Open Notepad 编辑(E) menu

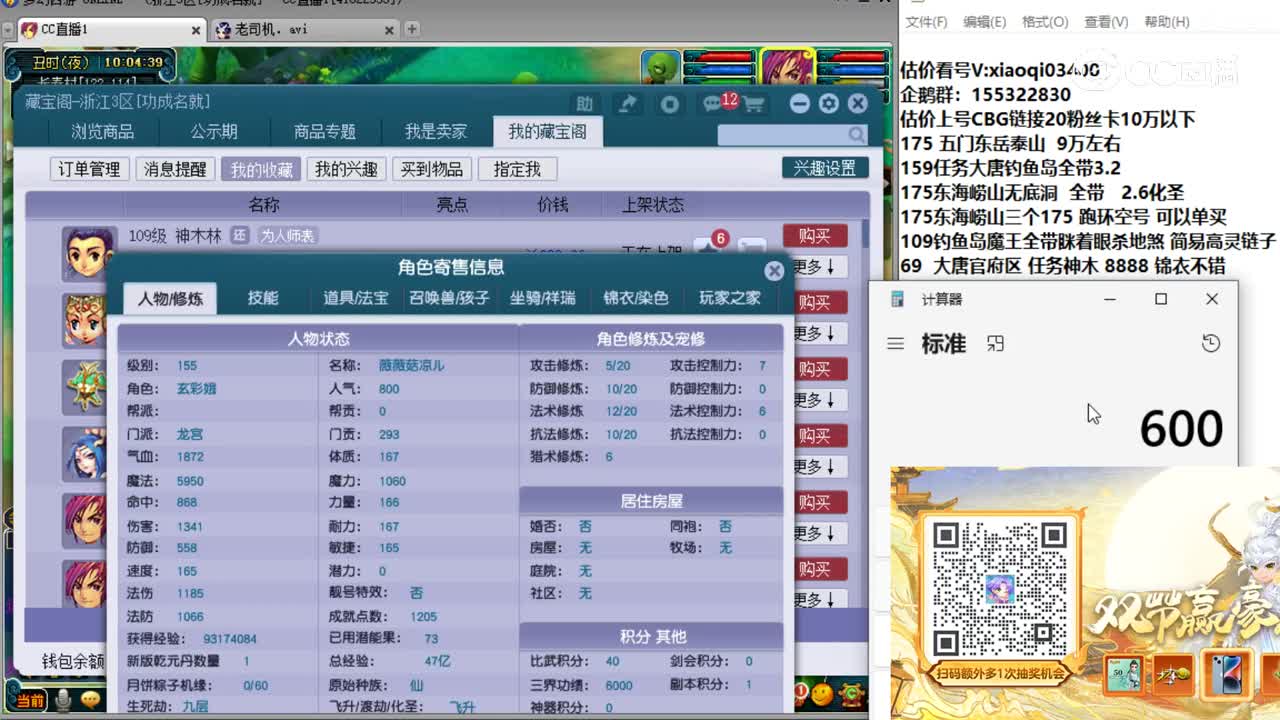pyautogui.click(x=984, y=22)
